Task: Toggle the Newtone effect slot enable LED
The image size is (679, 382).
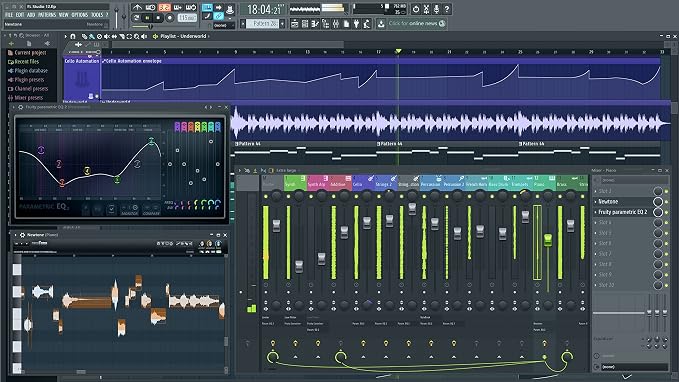Action: point(667,202)
